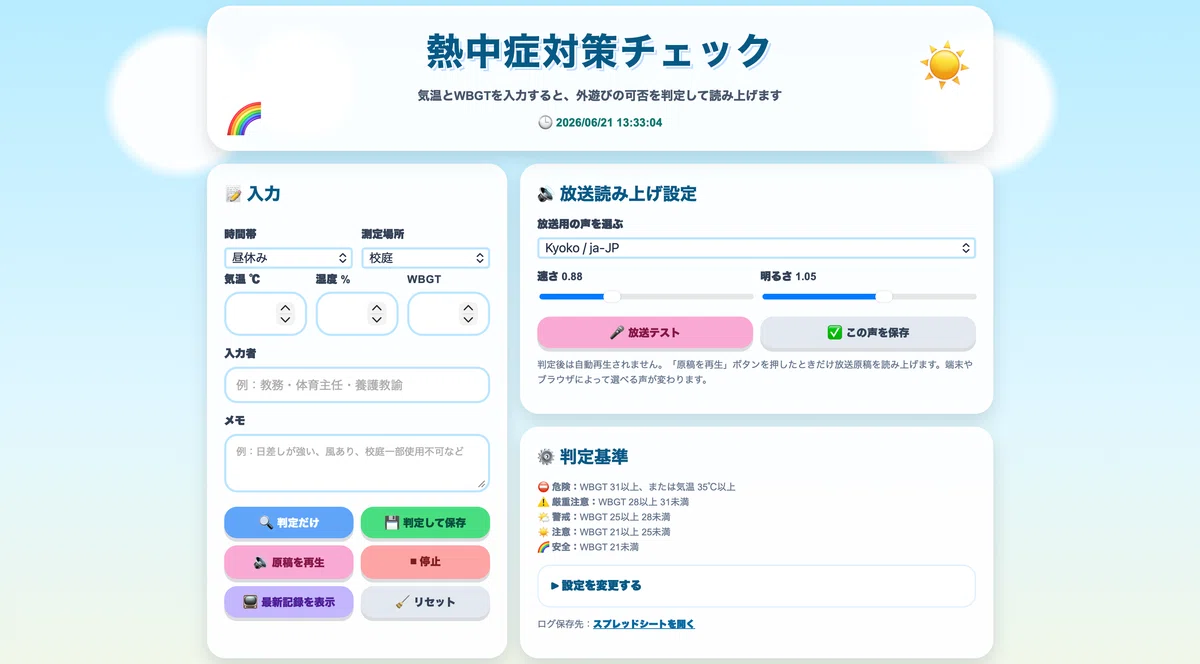Click the gear icon next to 判定基準
This screenshot has width=1200, height=664.
546,457
